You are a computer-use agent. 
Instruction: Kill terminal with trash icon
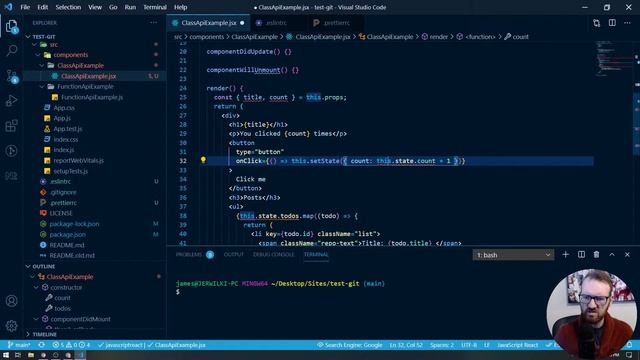pyautogui.click(x=596, y=255)
